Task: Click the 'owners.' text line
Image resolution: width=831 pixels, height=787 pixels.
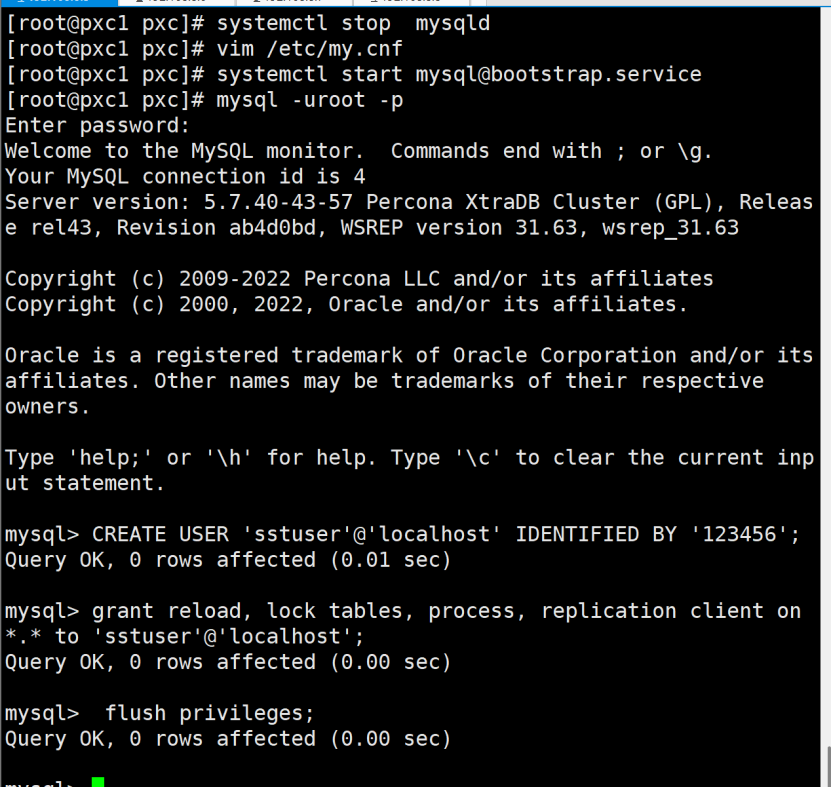Action: [x=48, y=406]
